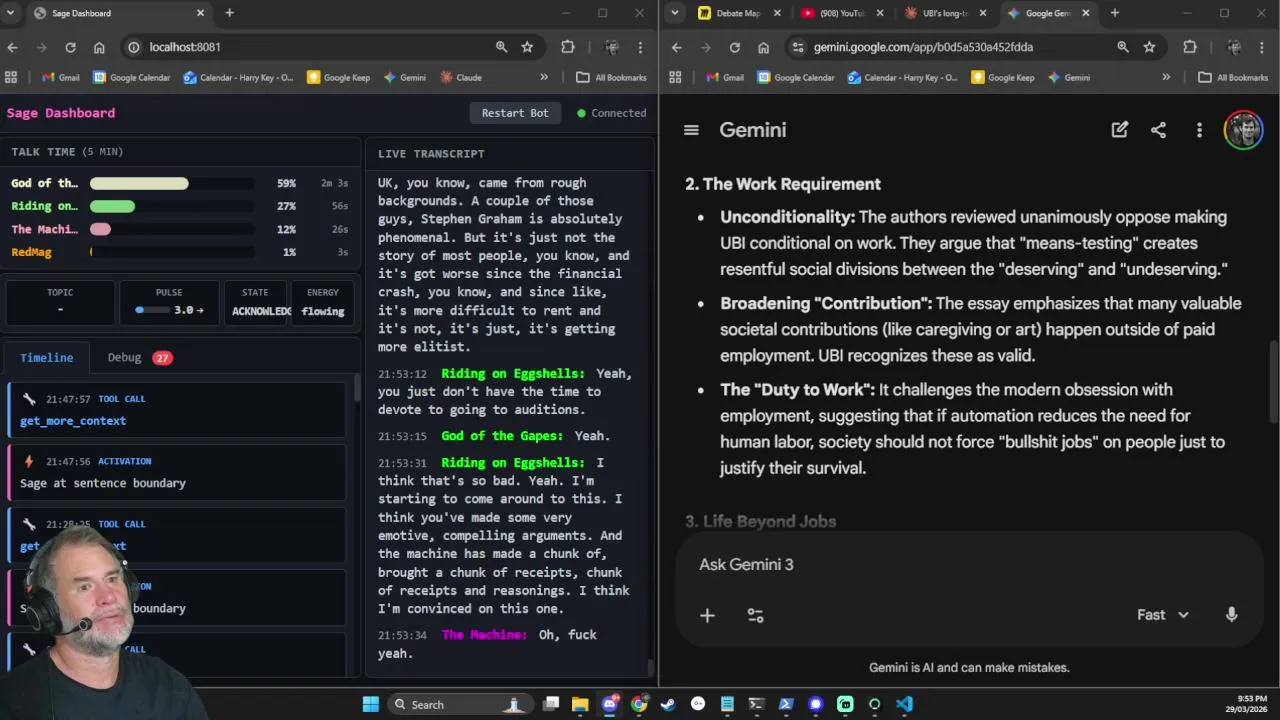Open Visual Studio Code from the taskbar
The image size is (1280, 720).
(904, 704)
